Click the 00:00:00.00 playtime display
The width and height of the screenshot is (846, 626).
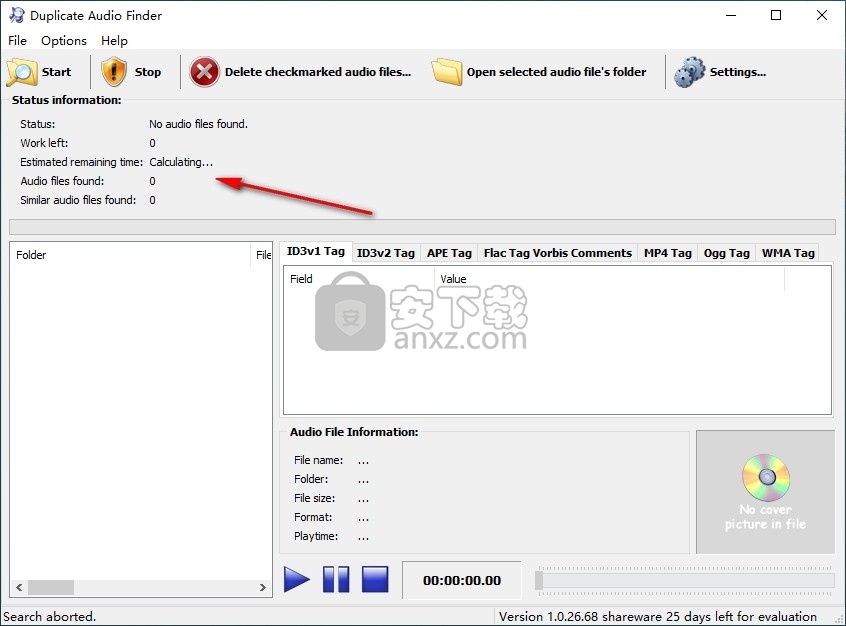[x=462, y=580]
